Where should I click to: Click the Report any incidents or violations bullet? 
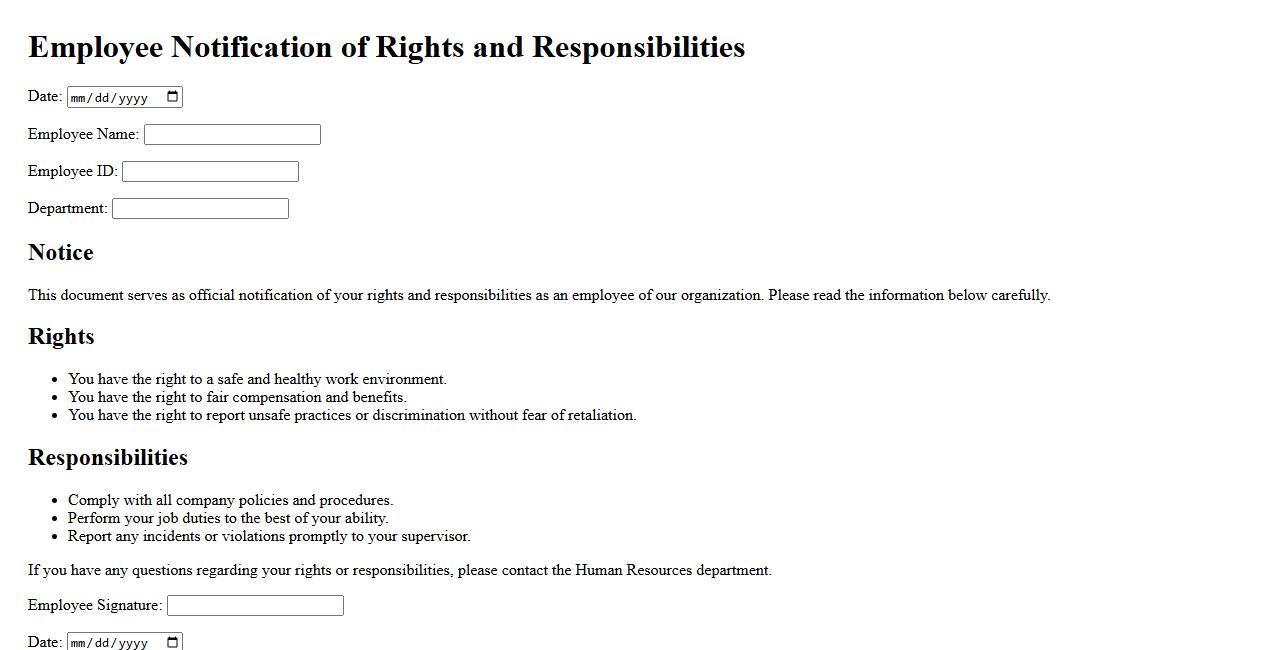269,537
